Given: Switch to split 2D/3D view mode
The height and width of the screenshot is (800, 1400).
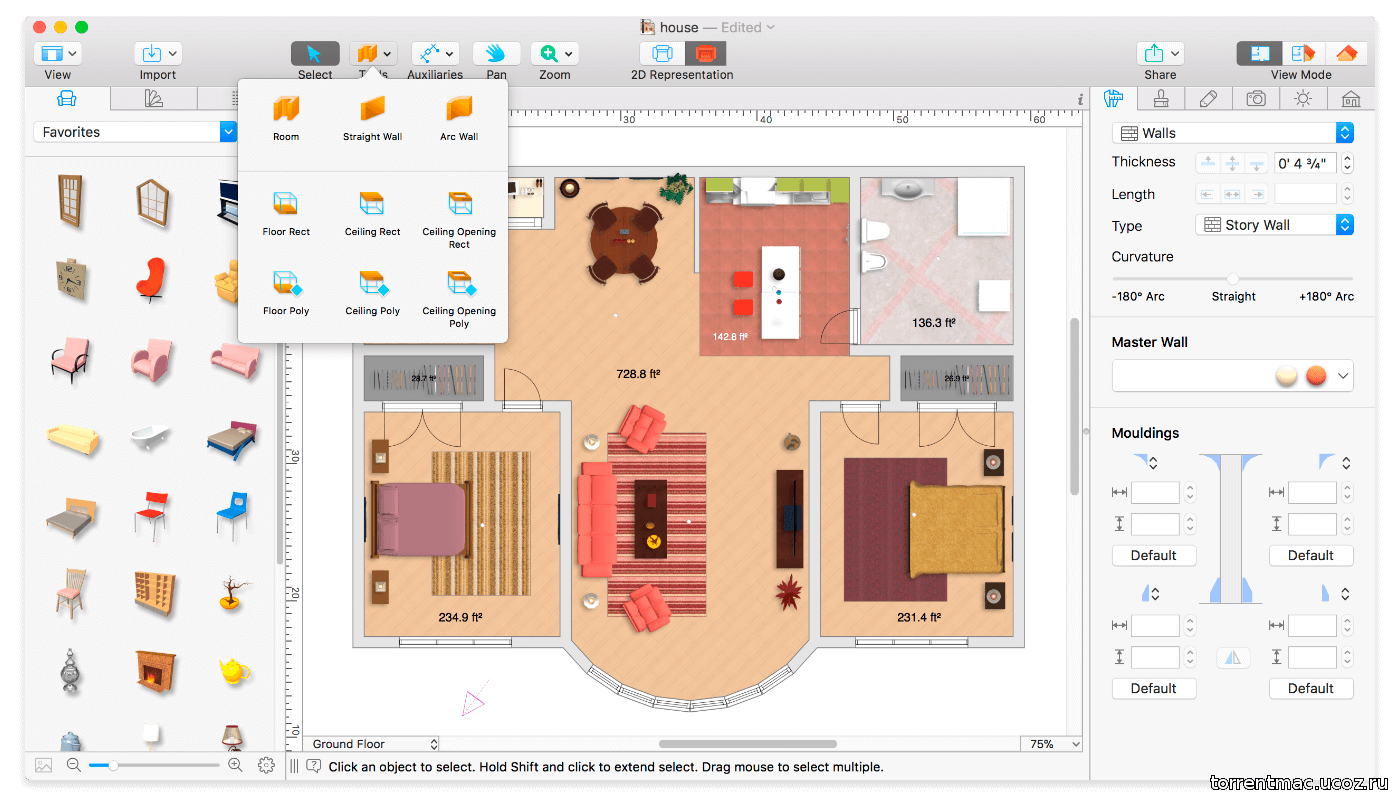Looking at the screenshot, I should (x=1302, y=53).
